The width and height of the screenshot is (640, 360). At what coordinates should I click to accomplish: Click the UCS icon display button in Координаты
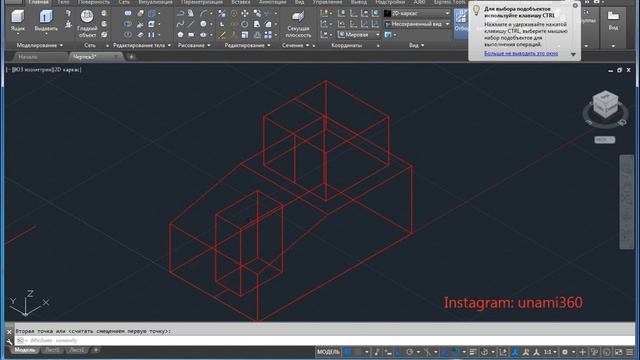[x=324, y=13]
